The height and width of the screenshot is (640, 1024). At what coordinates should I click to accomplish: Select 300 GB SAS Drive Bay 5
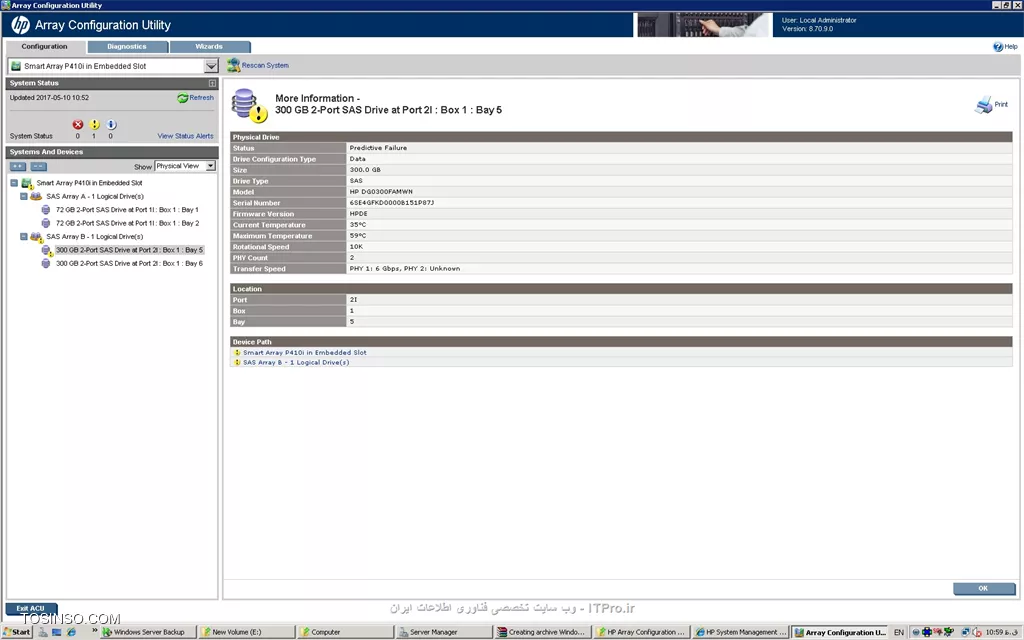click(x=129, y=250)
